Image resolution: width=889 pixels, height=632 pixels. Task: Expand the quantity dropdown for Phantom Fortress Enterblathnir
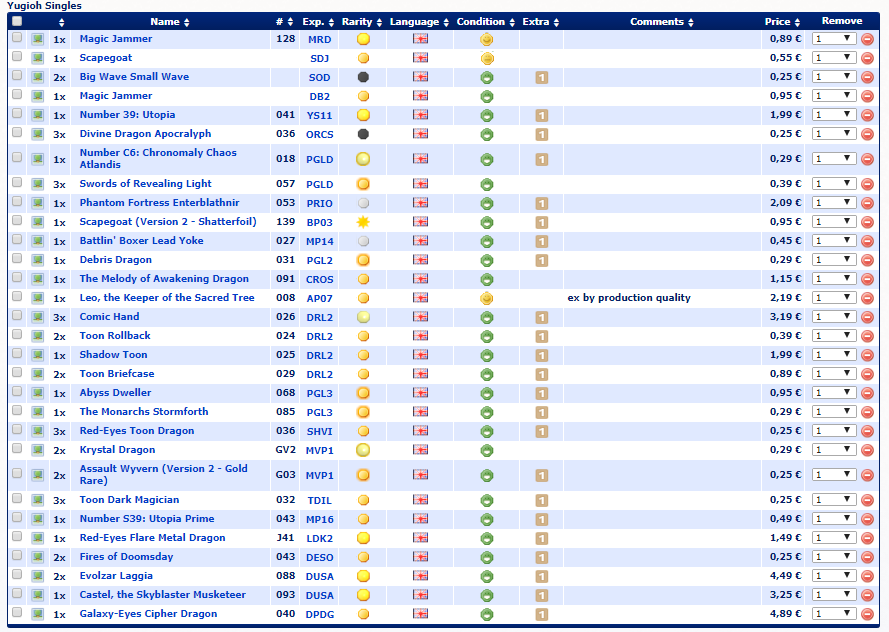(x=833, y=202)
